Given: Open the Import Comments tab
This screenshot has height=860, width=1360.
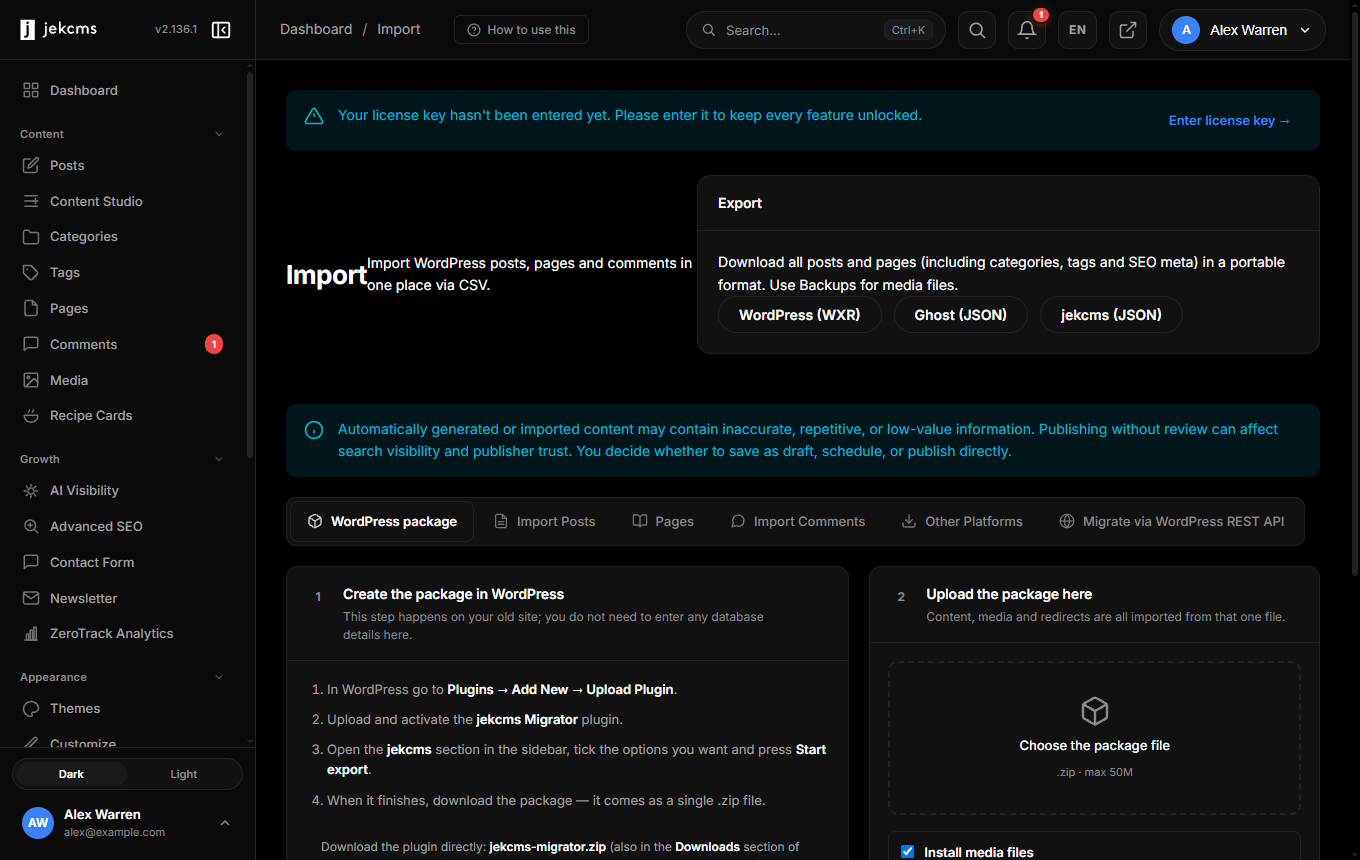Looking at the screenshot, I should coord(798,521).
